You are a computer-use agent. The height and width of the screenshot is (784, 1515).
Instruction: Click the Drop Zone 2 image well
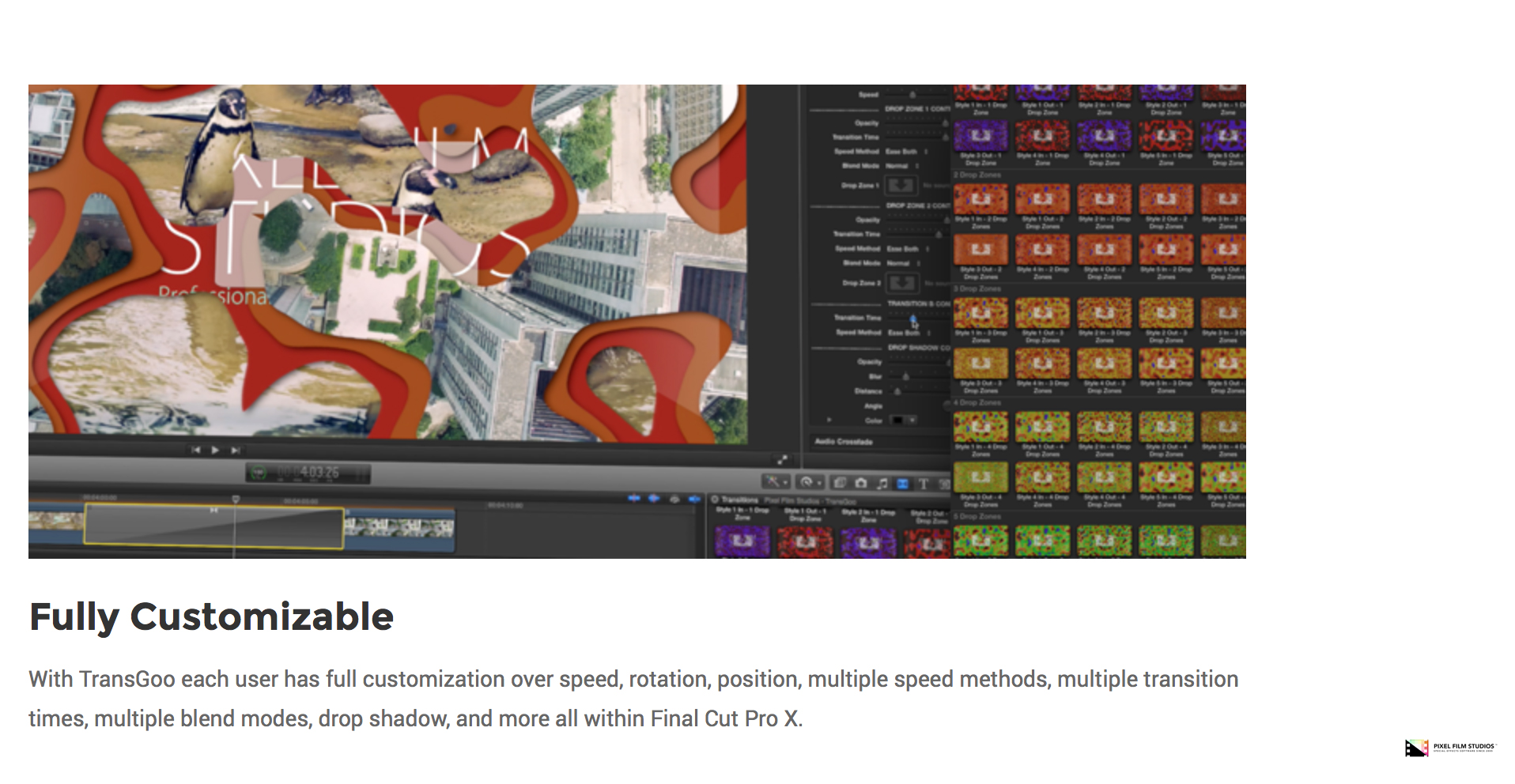(902, 283)
